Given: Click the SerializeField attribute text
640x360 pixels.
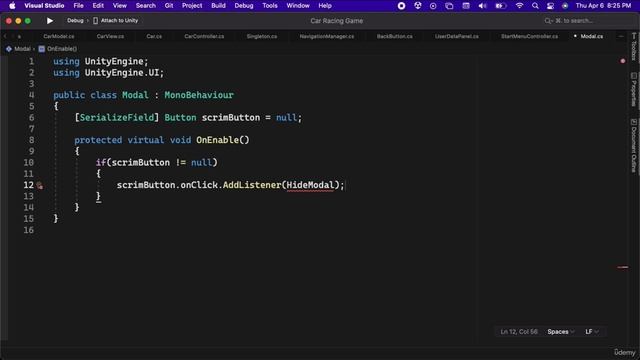Looking at the screenshot, I should click(117, 118).
